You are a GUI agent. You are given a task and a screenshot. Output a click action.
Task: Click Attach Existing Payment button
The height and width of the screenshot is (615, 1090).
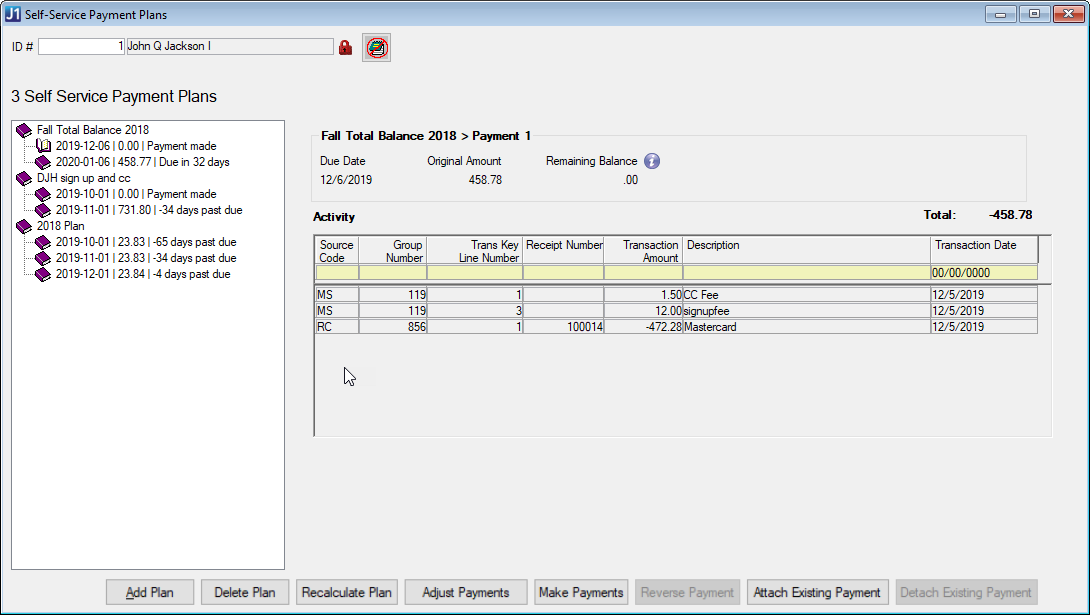[817, 592]
